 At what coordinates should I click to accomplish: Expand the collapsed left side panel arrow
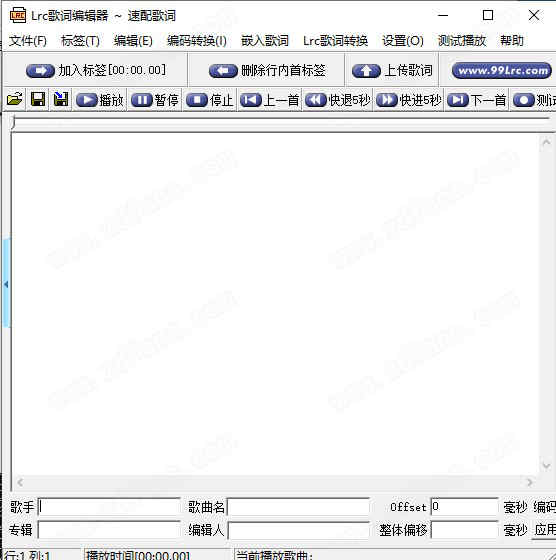point(6,284)
